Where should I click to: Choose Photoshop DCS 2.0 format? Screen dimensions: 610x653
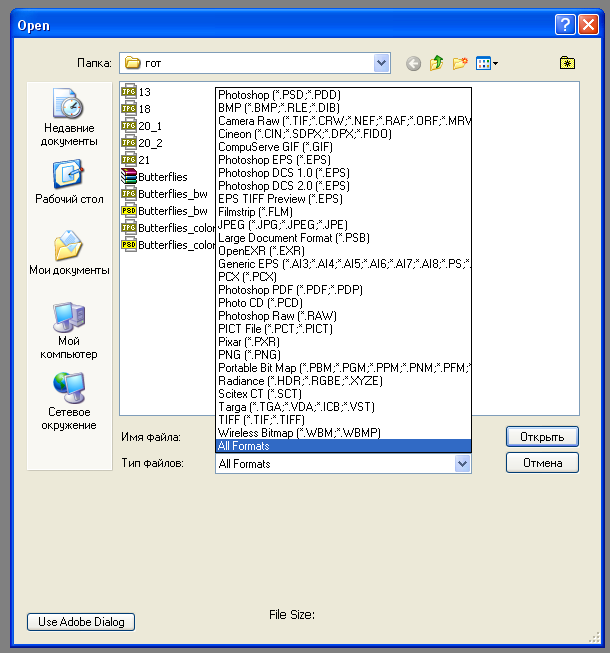coord(344,186)
